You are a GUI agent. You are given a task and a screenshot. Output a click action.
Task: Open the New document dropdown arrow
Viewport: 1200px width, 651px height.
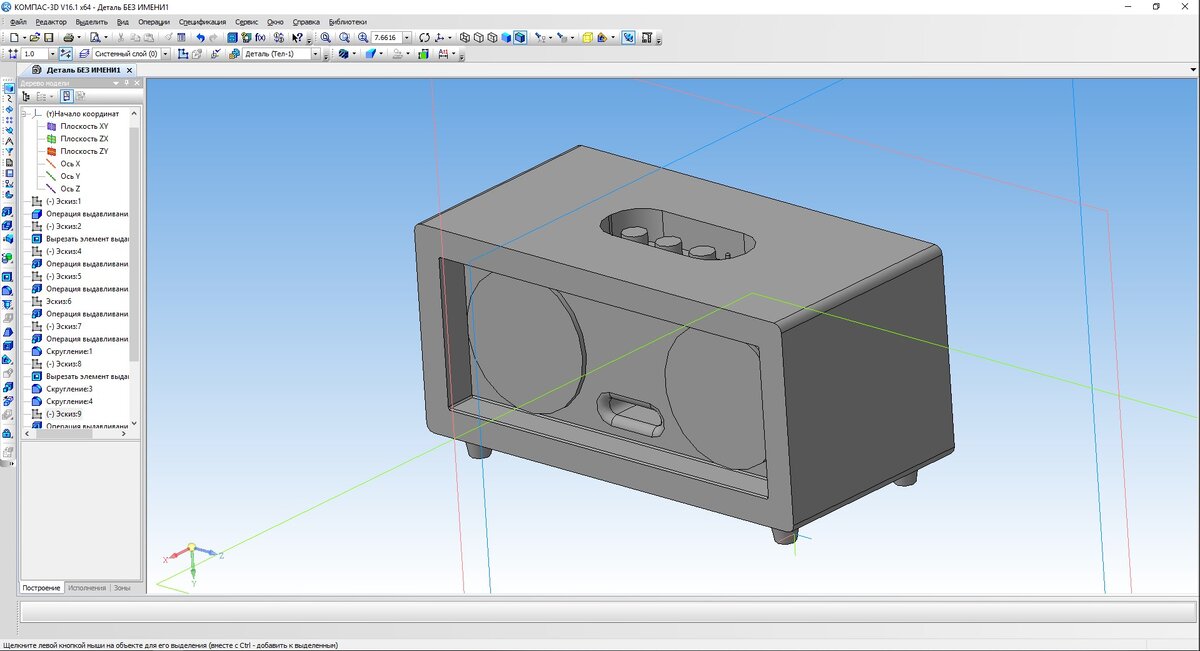coord(23,37)
